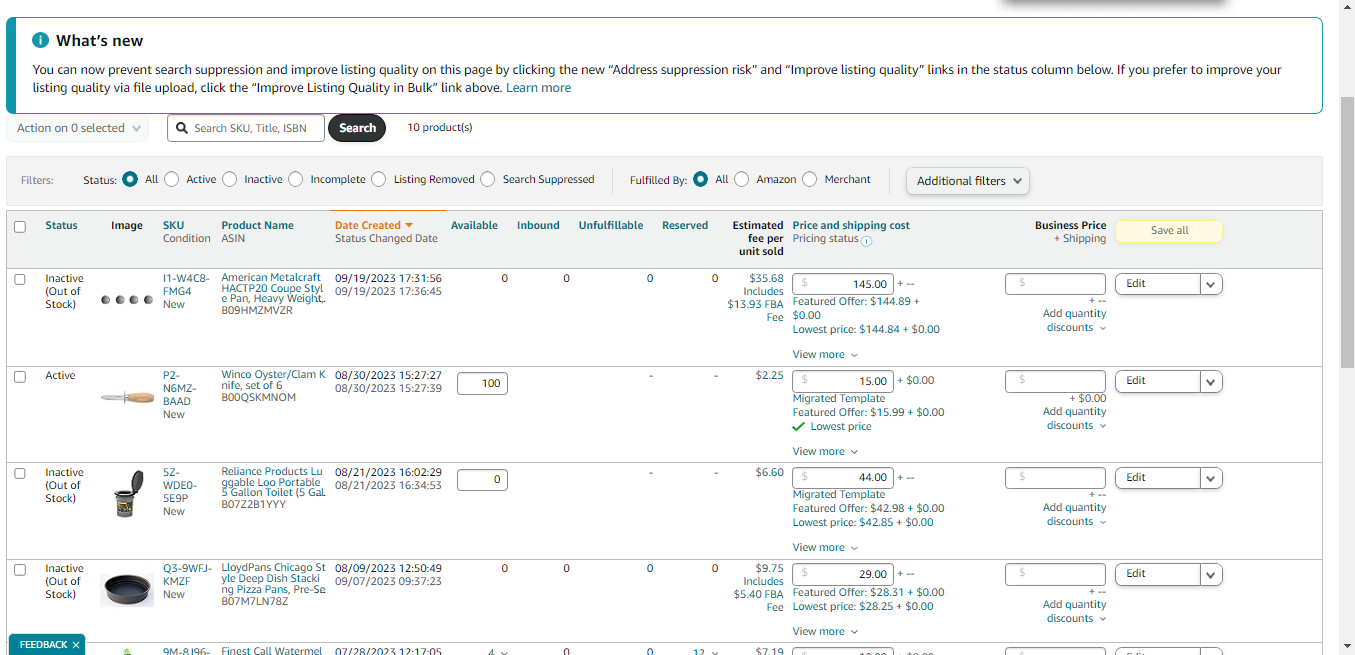Select the Inactive status filter
Image resolution: width=1355 pixels, height=655 pixels.
[230, 179]
